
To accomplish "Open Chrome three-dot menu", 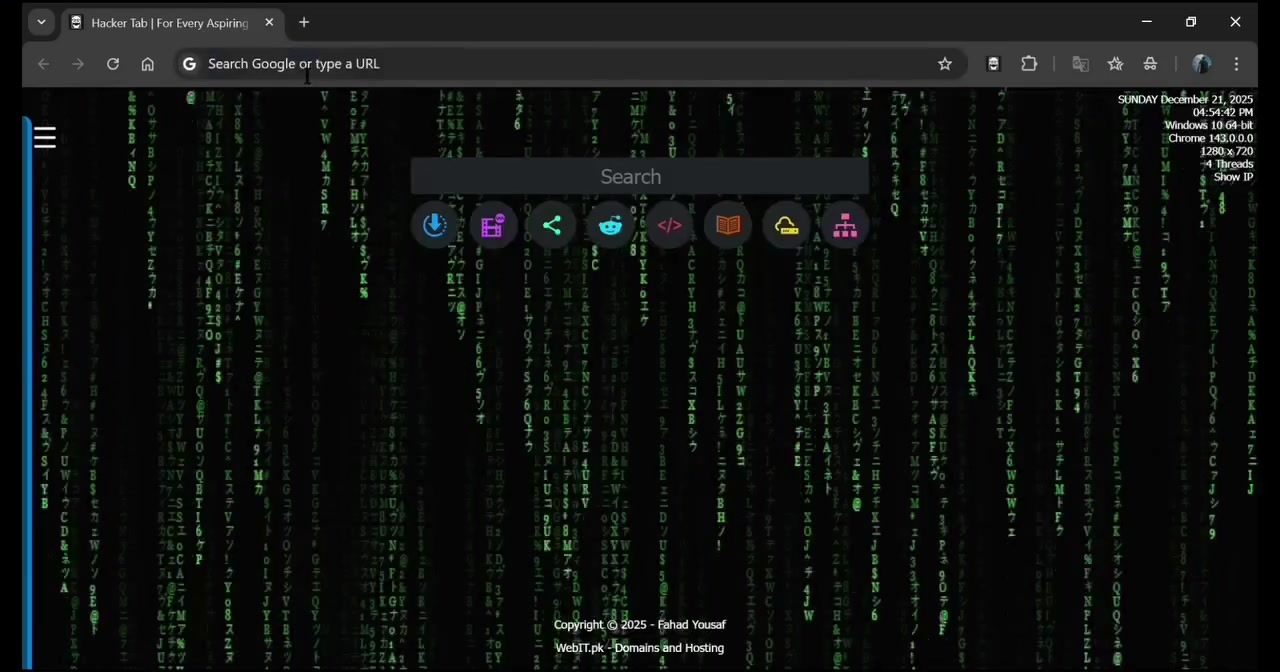I will (x=1237, y=64).
